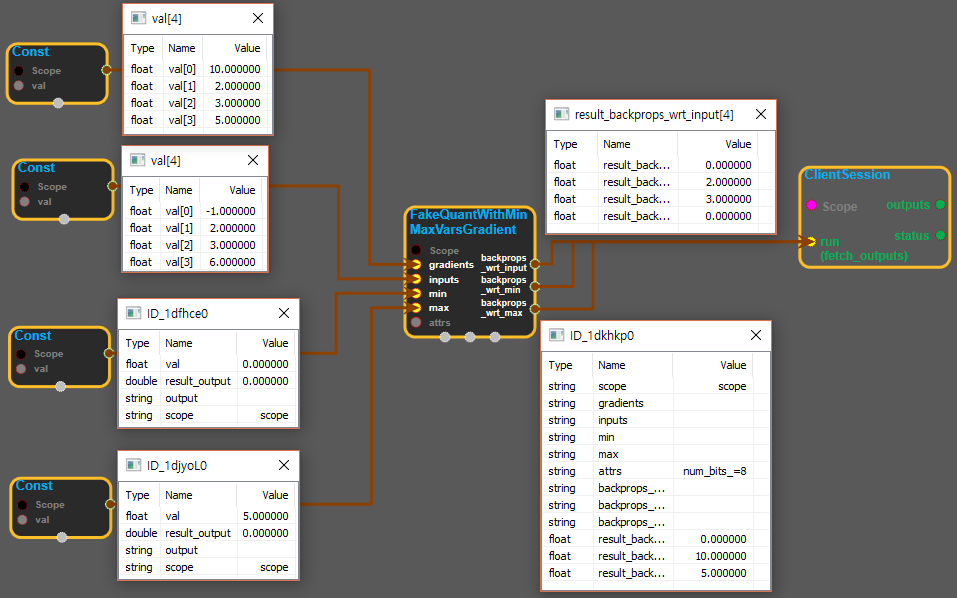This screenshot has height=598, width=957.
Task: Click the inputs pin on FakeQuant node
Action: tap(417, 280)
